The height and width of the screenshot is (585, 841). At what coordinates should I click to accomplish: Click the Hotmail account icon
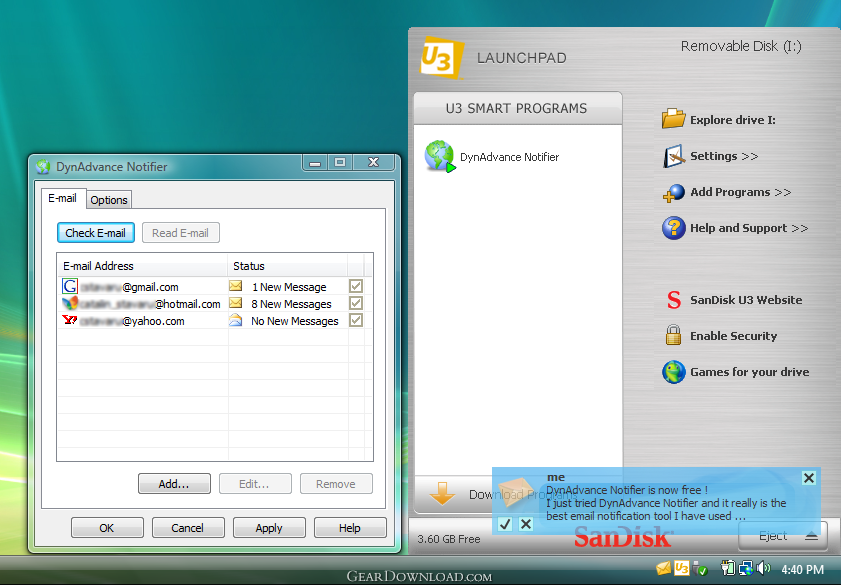pos(70,303)
